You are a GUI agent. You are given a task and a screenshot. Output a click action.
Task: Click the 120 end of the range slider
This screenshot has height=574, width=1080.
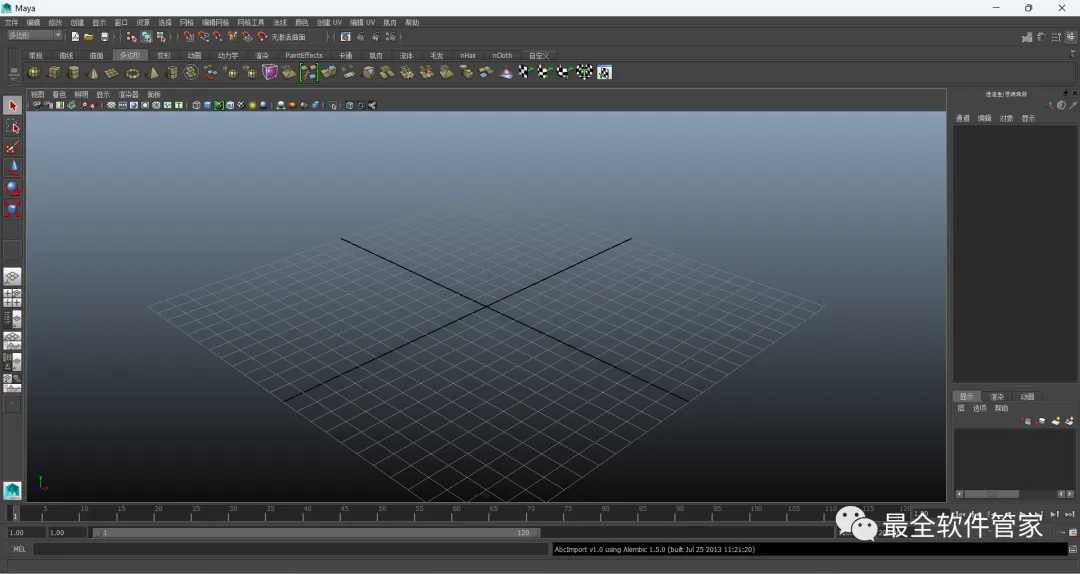523,533
